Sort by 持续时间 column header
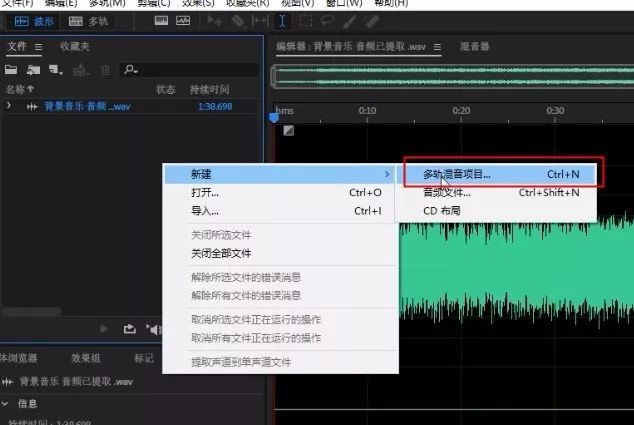634x425 pixels. (x=209, y=89)
